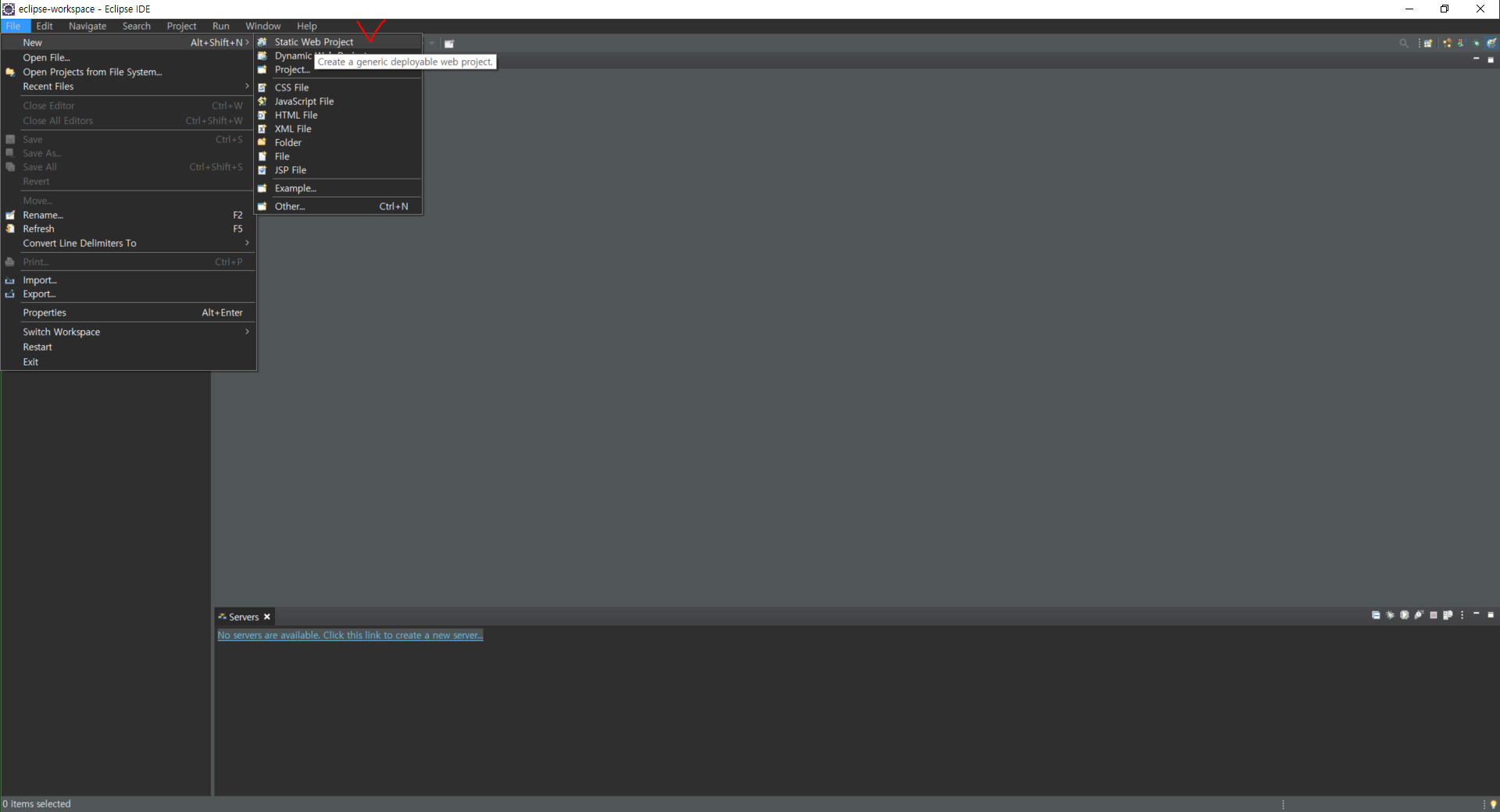Create a new XML File
The image size is (1500, 812).
tap(337, 129)
